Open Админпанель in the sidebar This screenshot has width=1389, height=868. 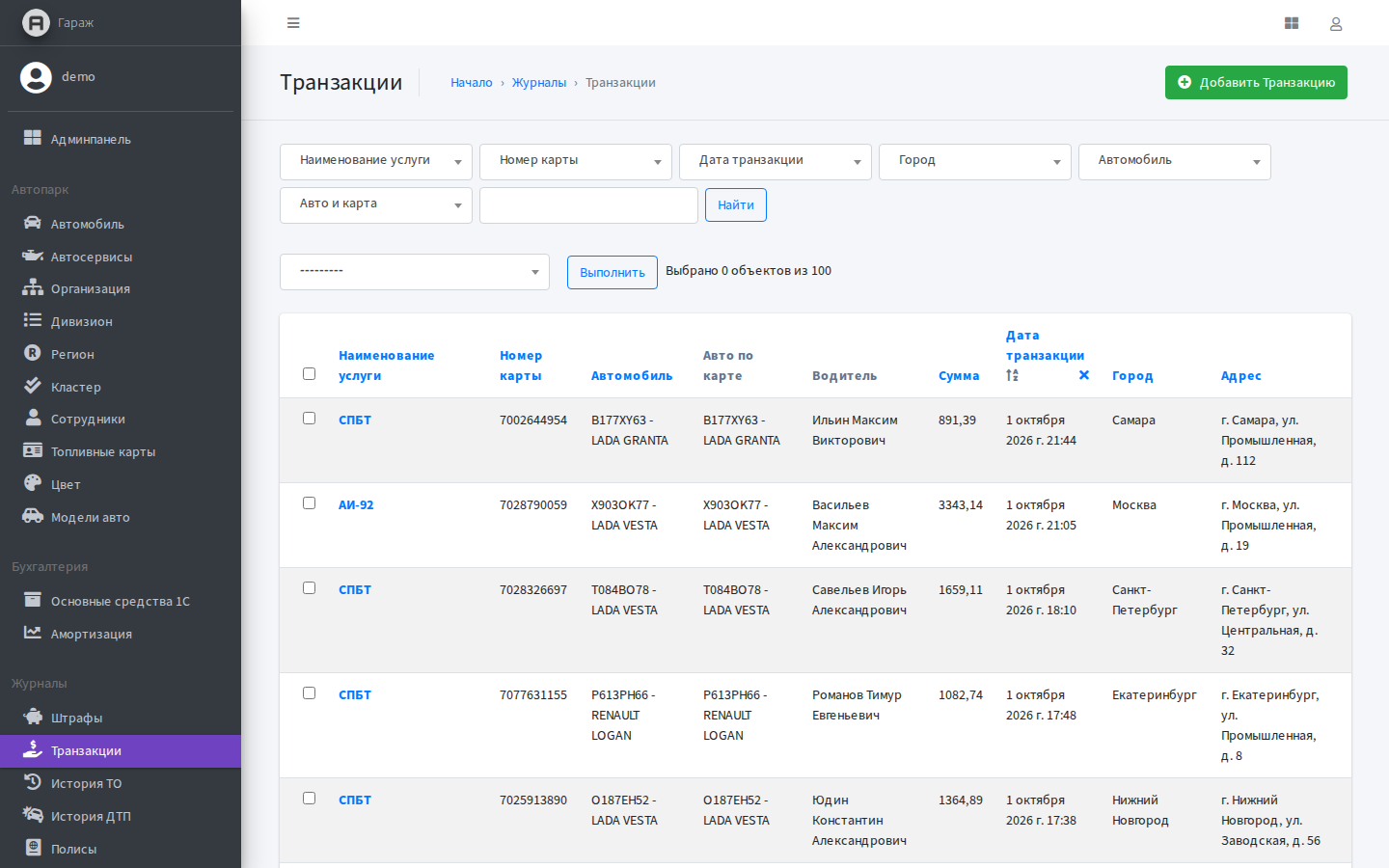coord(121,139)
